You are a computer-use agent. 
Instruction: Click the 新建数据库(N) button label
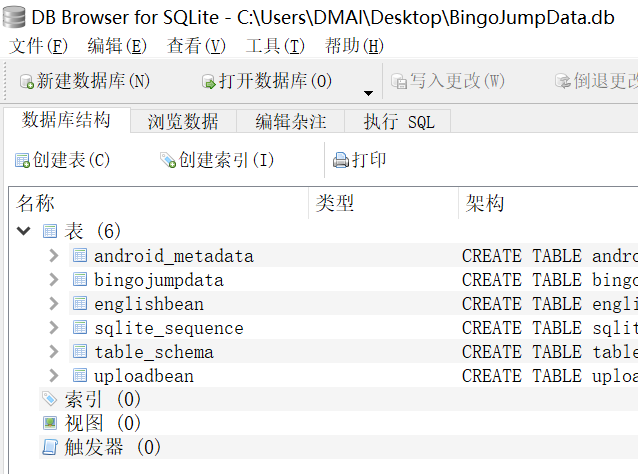(93, 81)
